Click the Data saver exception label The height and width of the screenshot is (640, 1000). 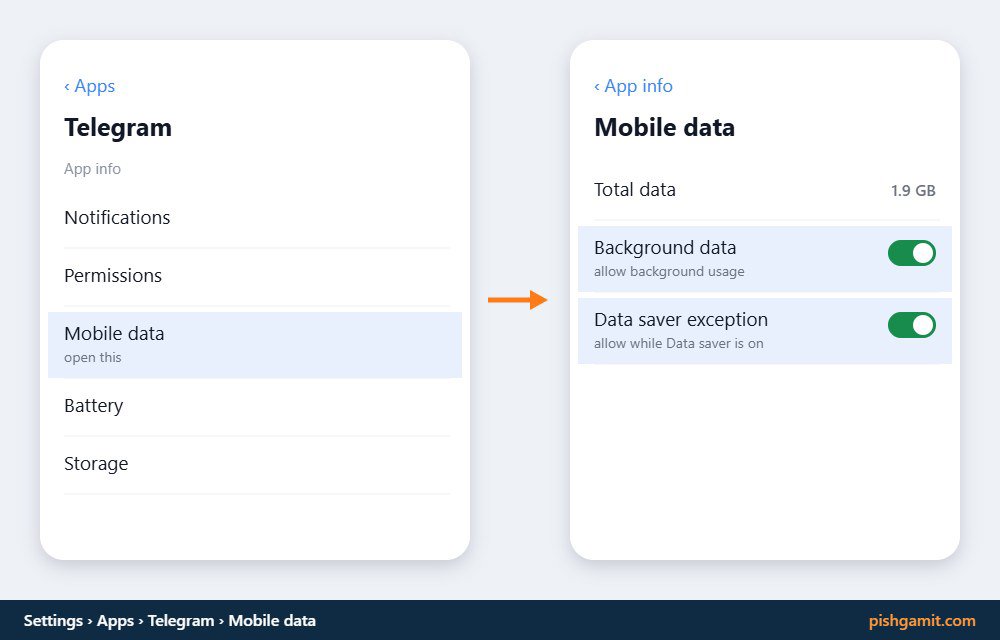681,319
